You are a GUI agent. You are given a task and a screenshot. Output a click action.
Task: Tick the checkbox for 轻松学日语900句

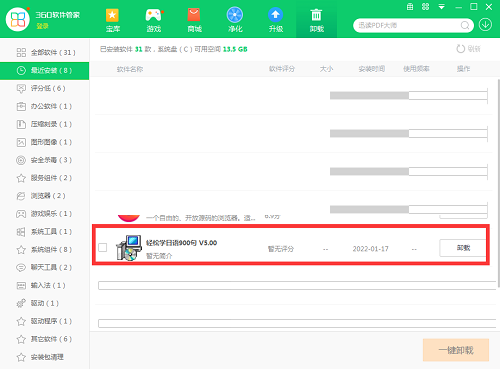click(x=103, y=247)
